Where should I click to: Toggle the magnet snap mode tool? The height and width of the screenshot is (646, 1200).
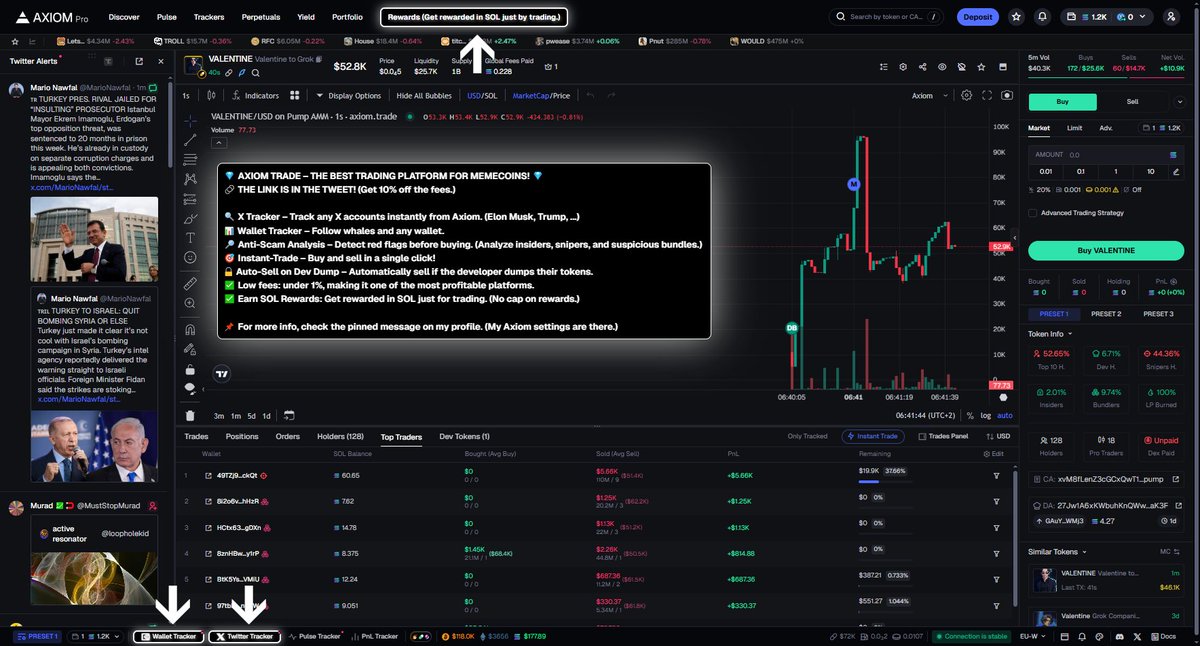190,329
